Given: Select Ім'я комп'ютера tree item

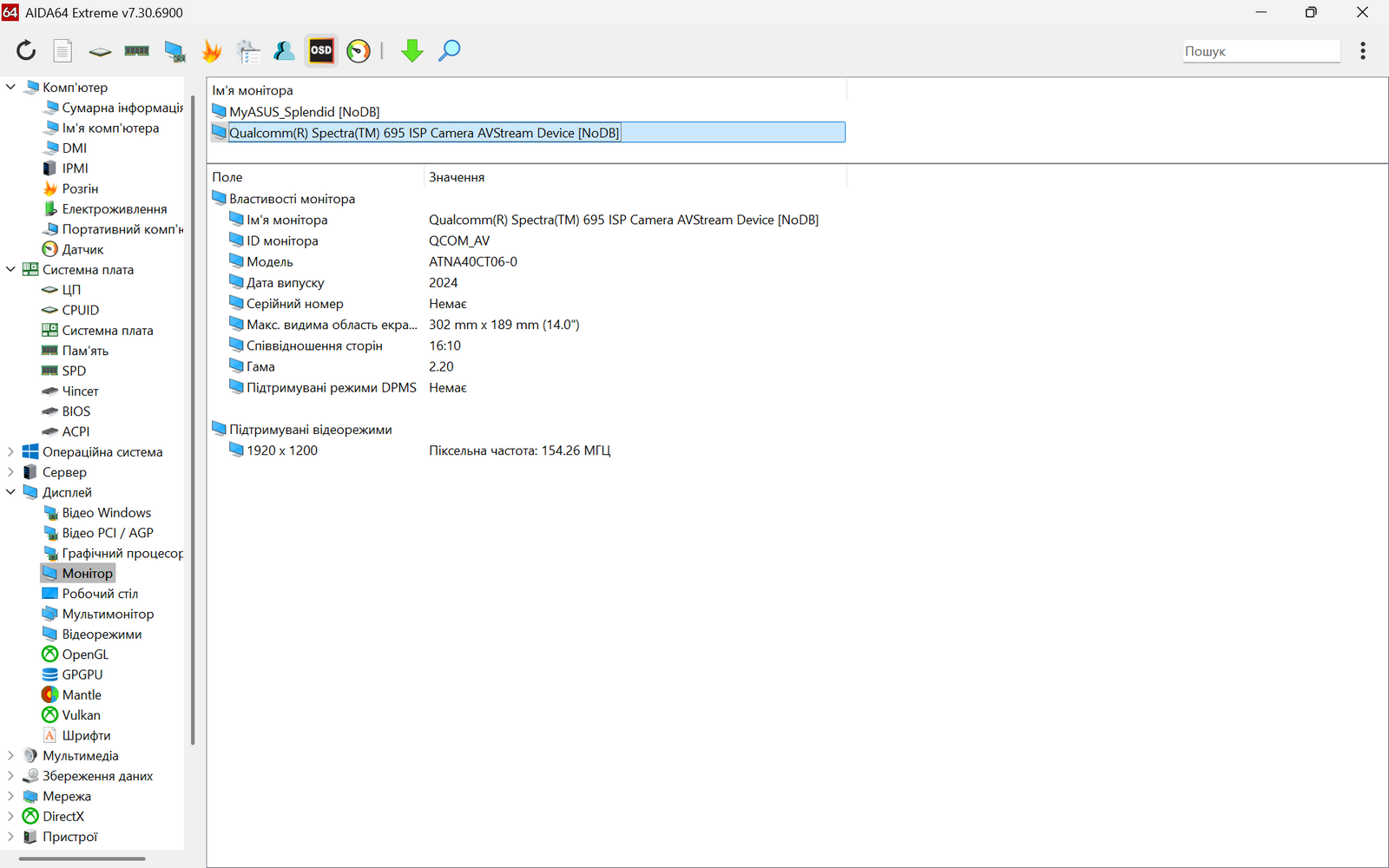Looking at the screenshot, I should (x=102, y=128).
